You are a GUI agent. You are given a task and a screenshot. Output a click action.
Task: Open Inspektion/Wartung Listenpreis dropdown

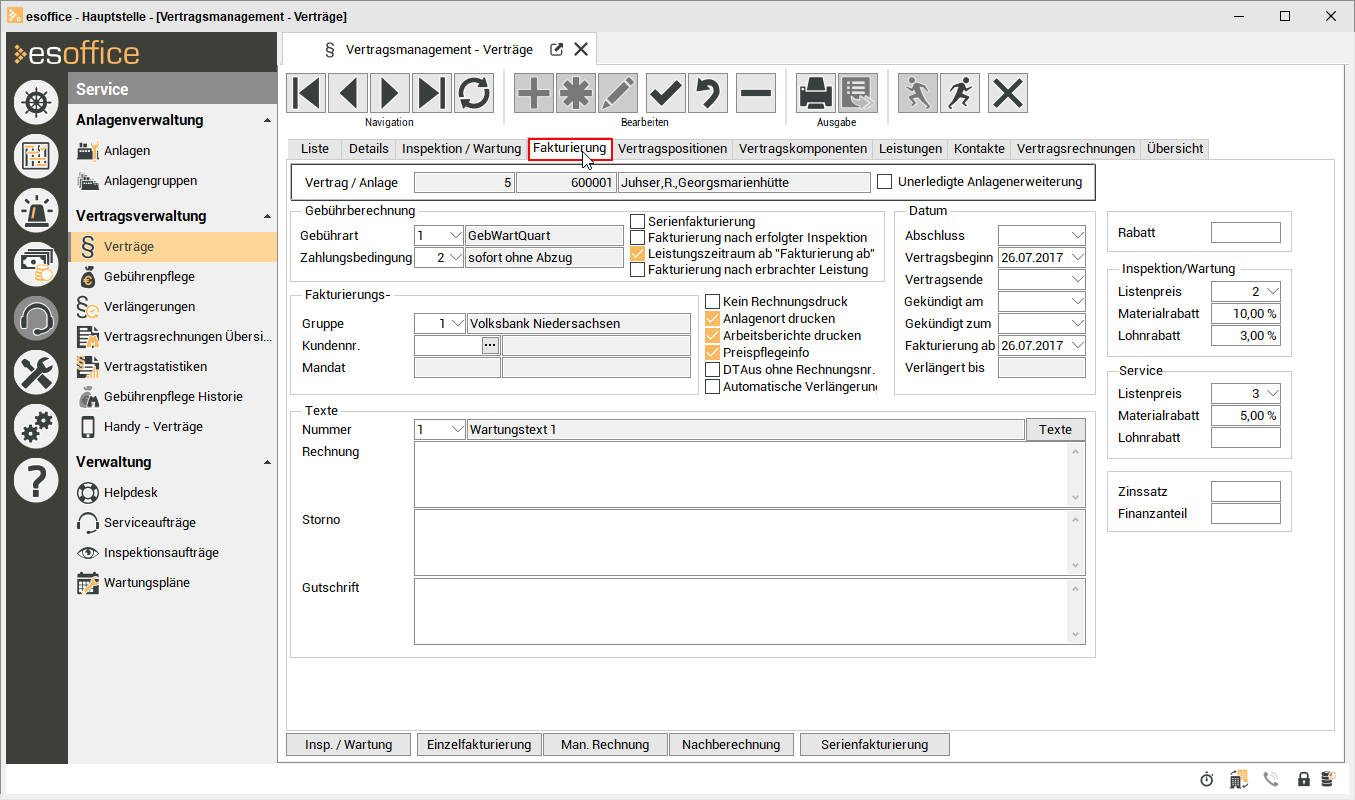tap(1272, 291)
